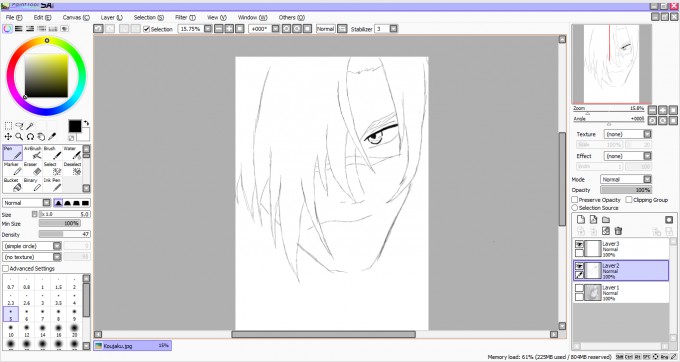The width and height of the screenshot is (680, 362).
Task: Open the Filter menu
Action: [x=185, y=17]
